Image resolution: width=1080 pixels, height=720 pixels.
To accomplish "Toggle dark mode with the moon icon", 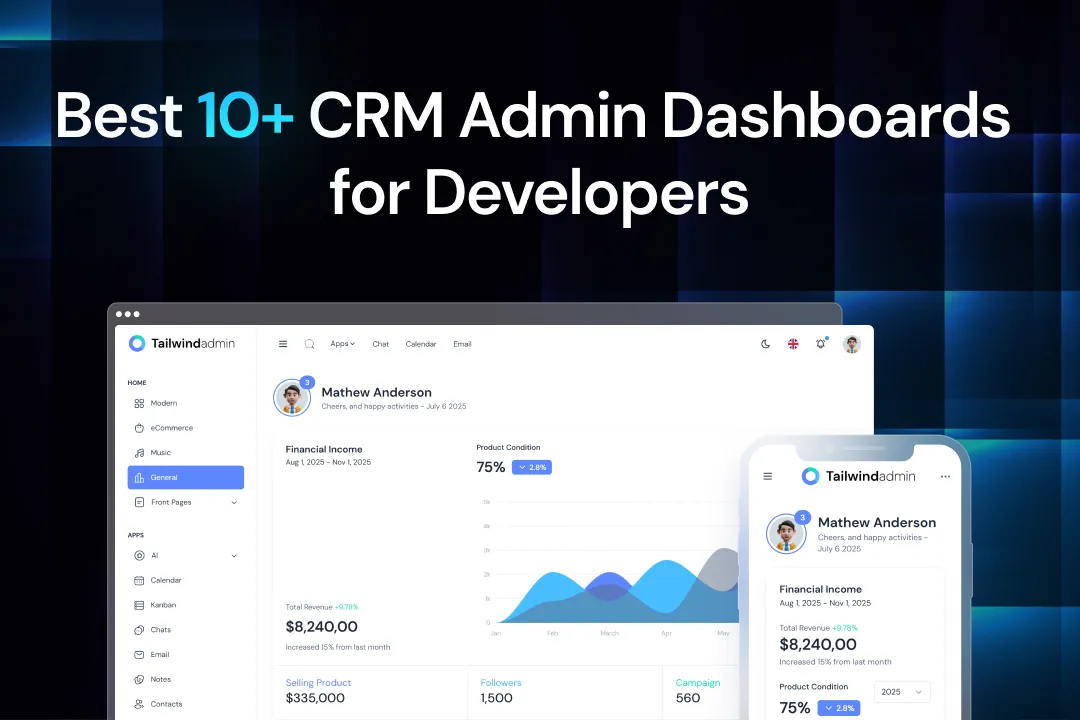I will [766, 344].
